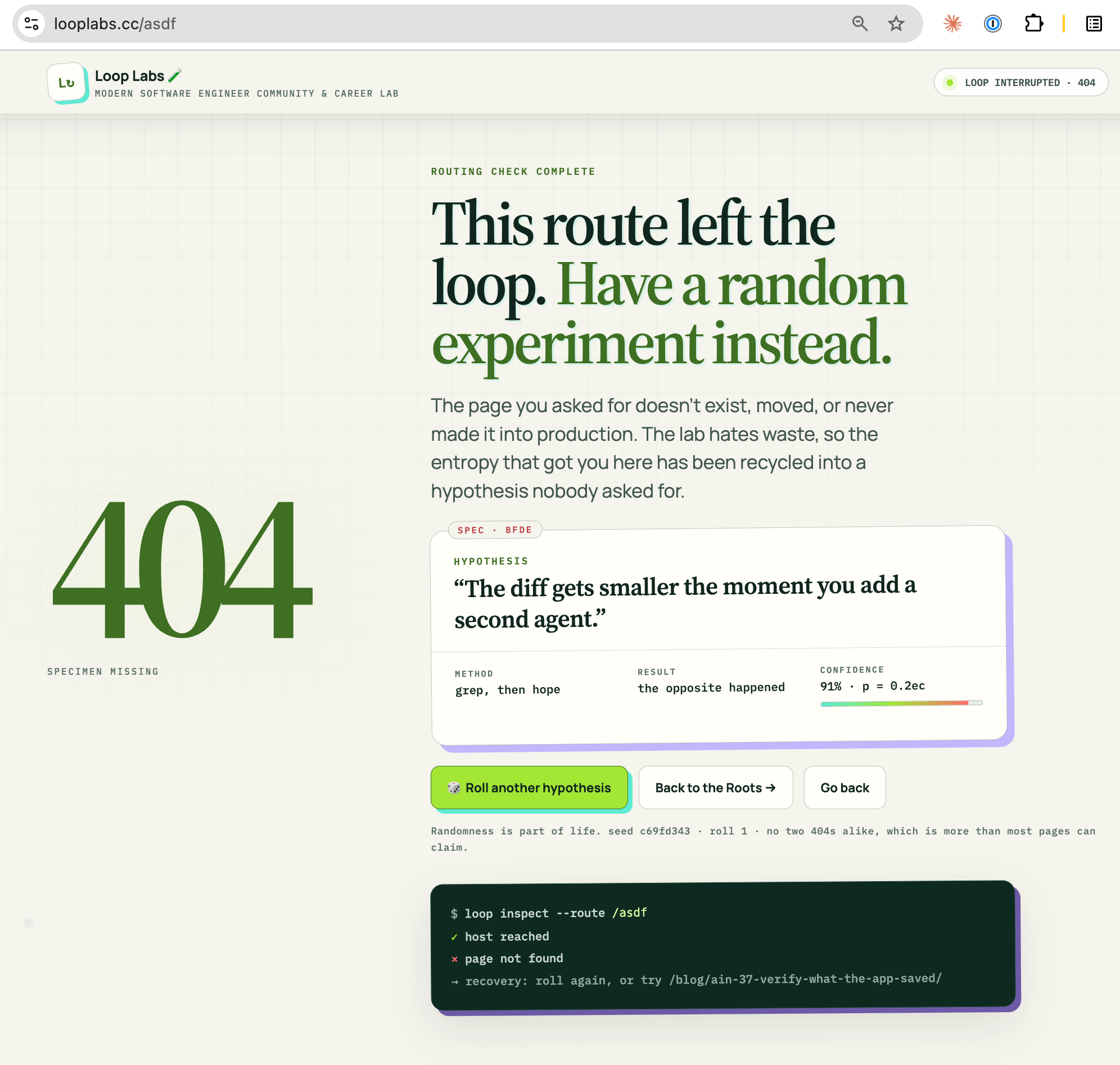Open the browser side panel icon
The width and height of the screenshot is (1120, 1065).
coord(1094,24)
